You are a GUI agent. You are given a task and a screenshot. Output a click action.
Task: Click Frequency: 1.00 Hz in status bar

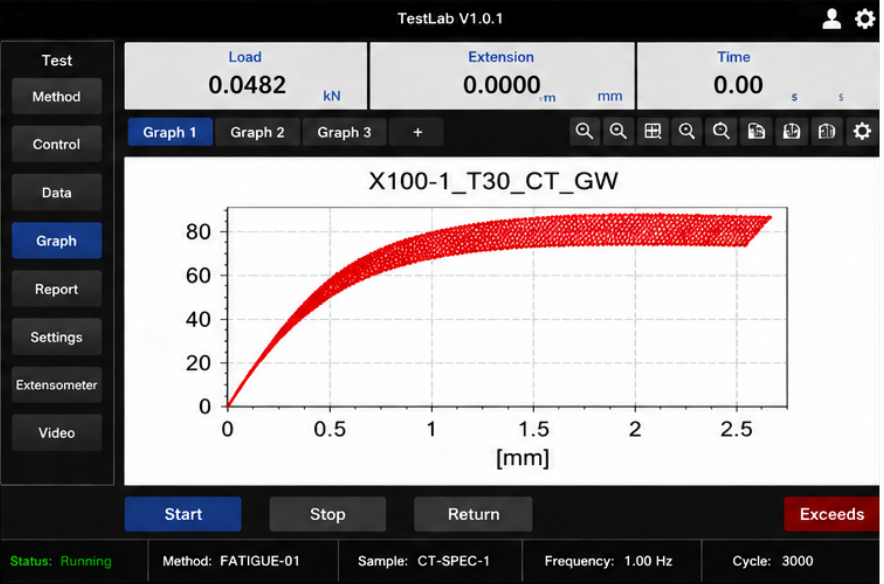point(608,561)
